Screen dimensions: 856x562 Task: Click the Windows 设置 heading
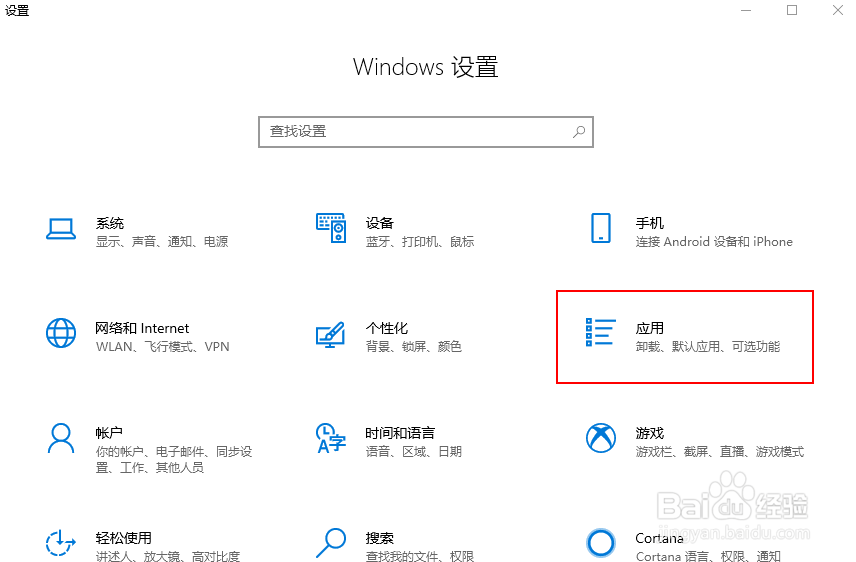[x=425, y=67]
